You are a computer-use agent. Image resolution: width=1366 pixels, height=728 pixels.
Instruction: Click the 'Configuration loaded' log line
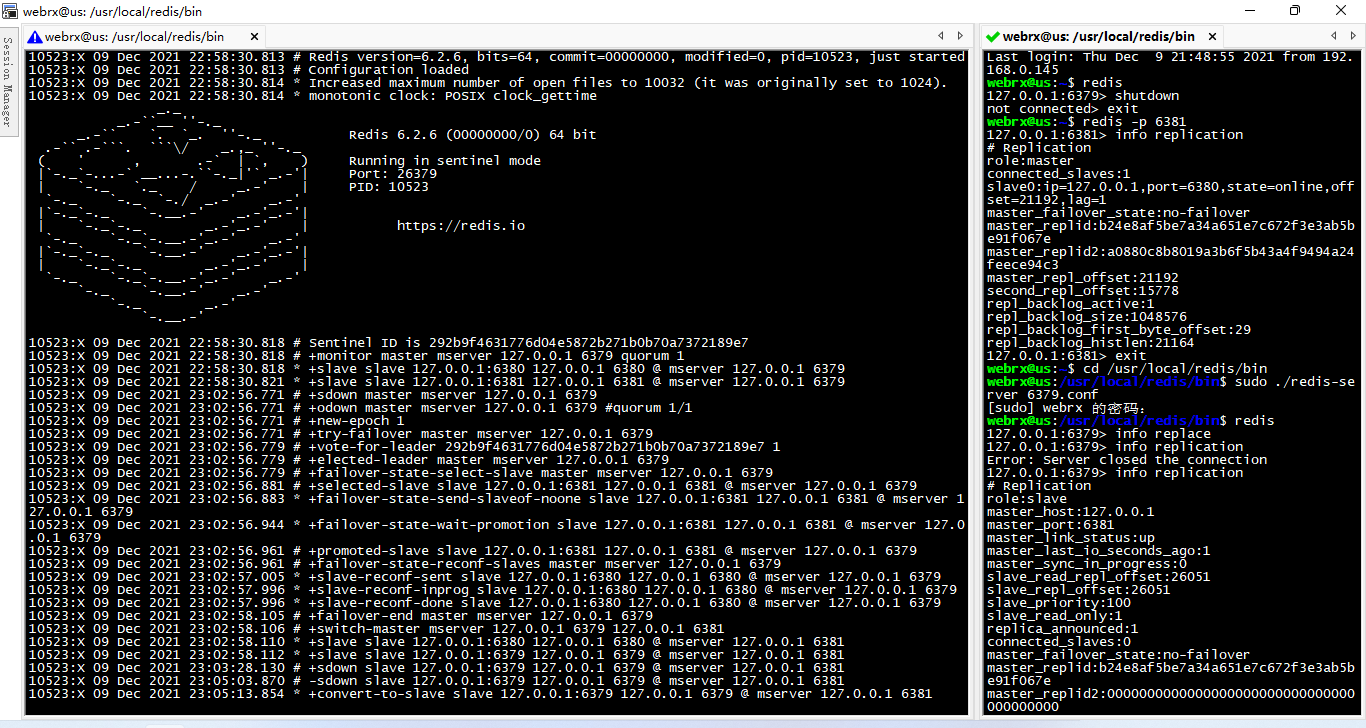click(x=249, y=70)
